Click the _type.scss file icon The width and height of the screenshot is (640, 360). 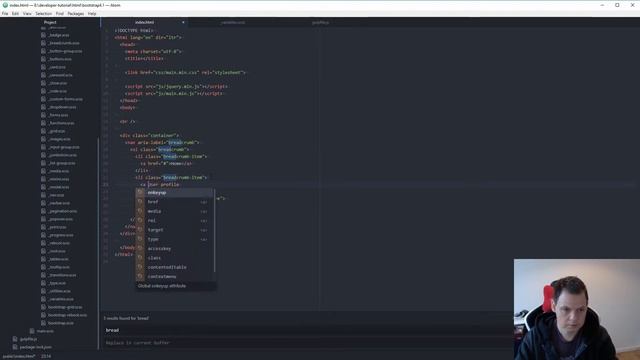(43, 283)
